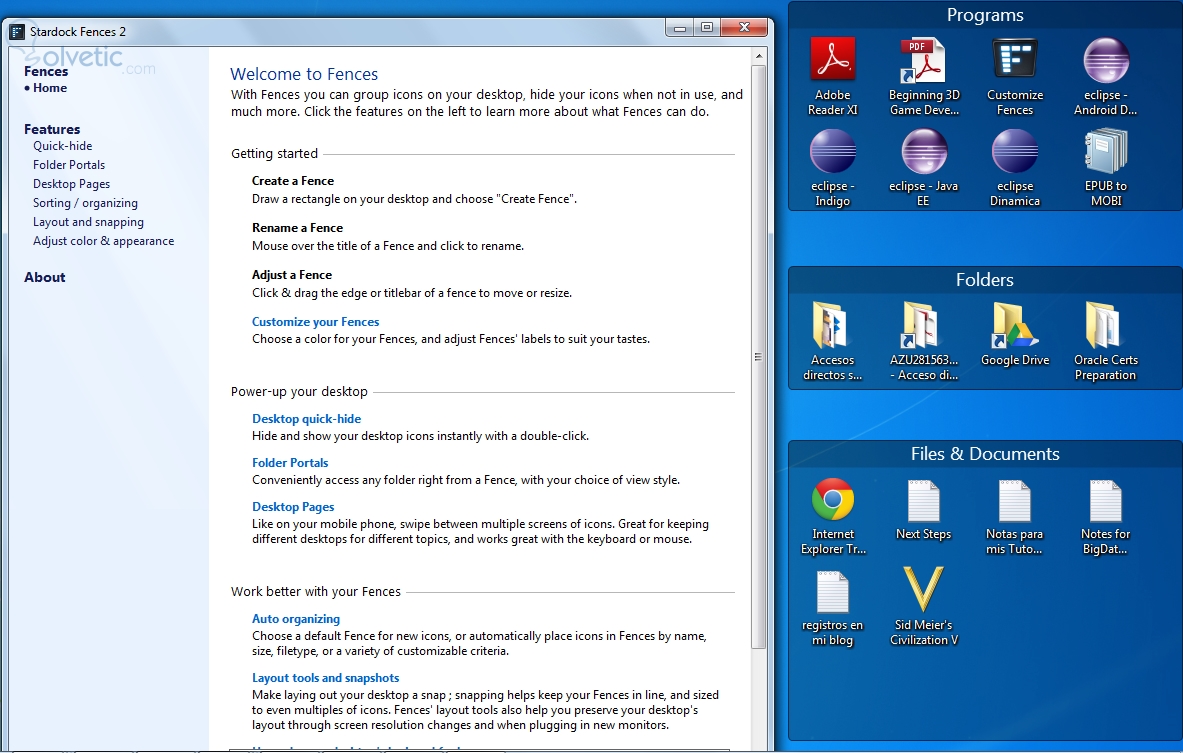Follow the Folder Portals link in content
Screen dimensions: 1183x753
(290, 463)
